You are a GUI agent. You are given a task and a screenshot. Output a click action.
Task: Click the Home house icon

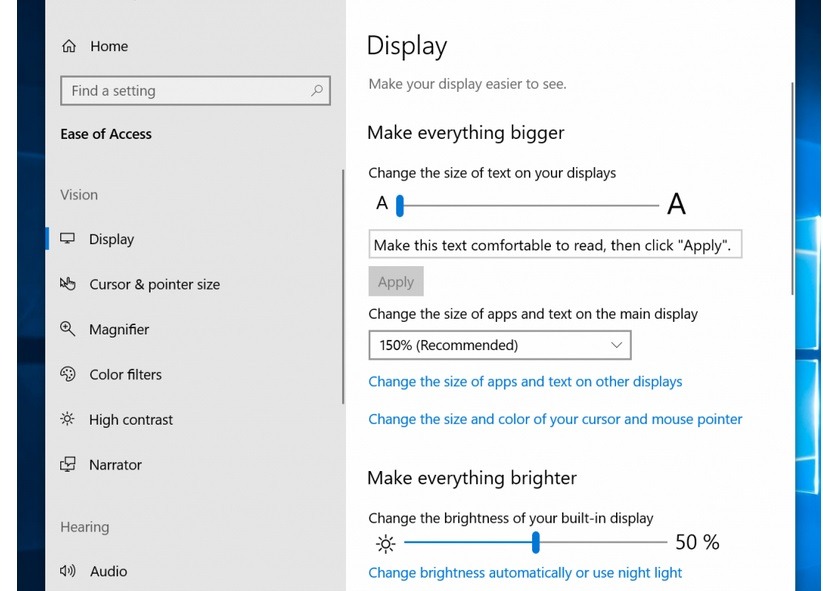(x=69, y=46)
